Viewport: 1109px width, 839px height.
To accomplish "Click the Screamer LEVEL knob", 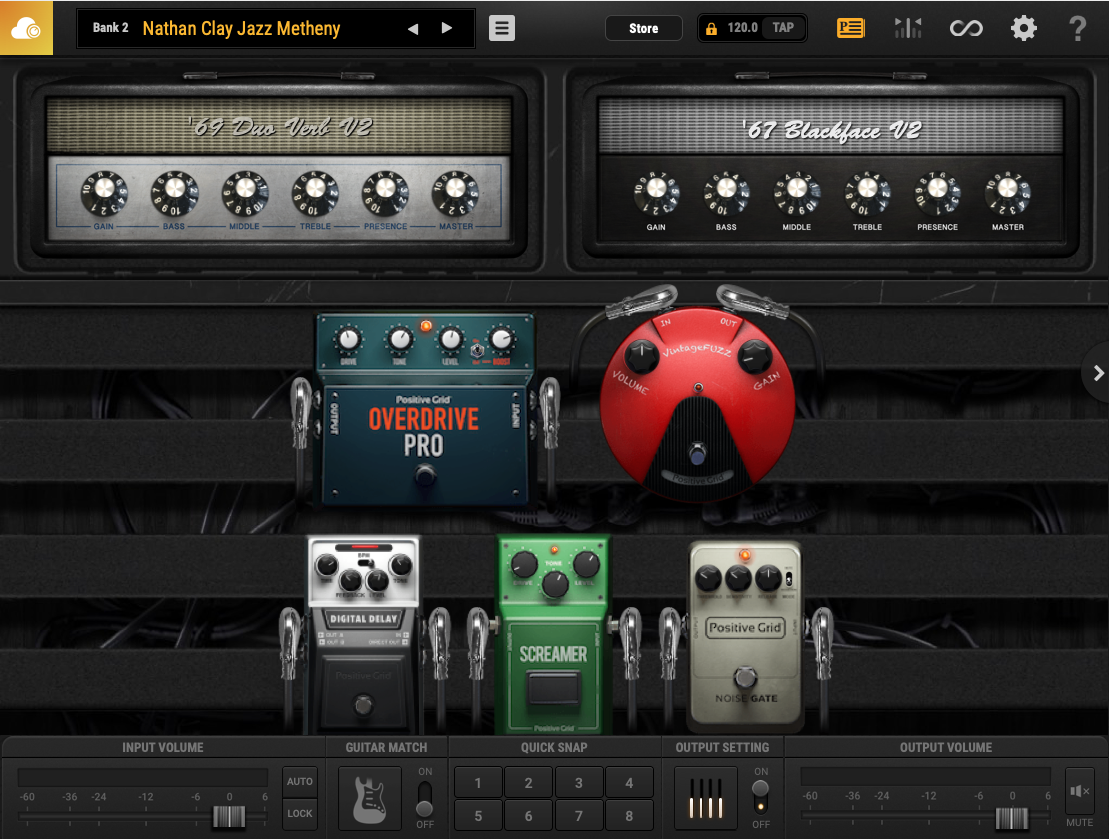I will pyautogui.click(x=586, y=565).
